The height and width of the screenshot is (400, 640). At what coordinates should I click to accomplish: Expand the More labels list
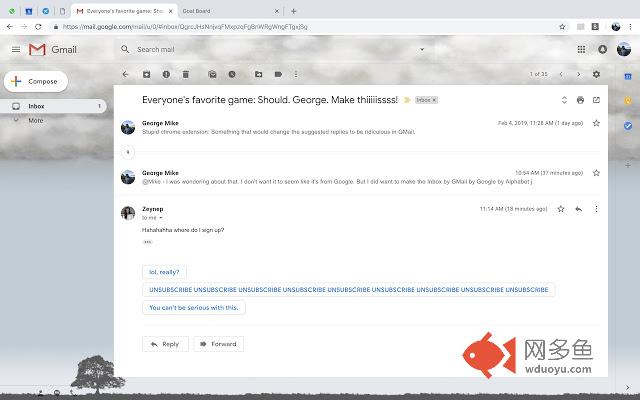[x=36, y=120]
